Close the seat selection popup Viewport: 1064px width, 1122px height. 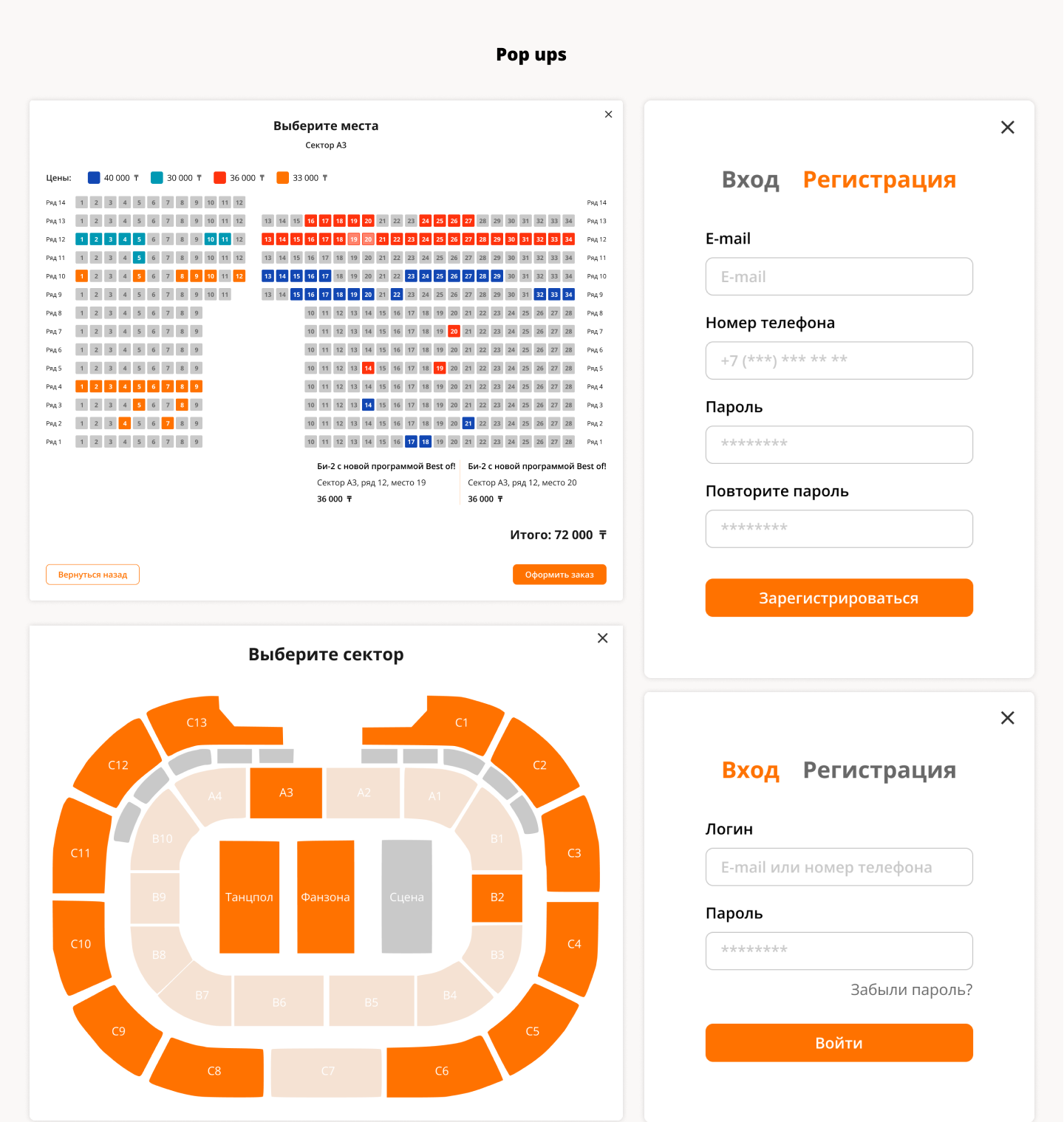(x=608, y=114)
